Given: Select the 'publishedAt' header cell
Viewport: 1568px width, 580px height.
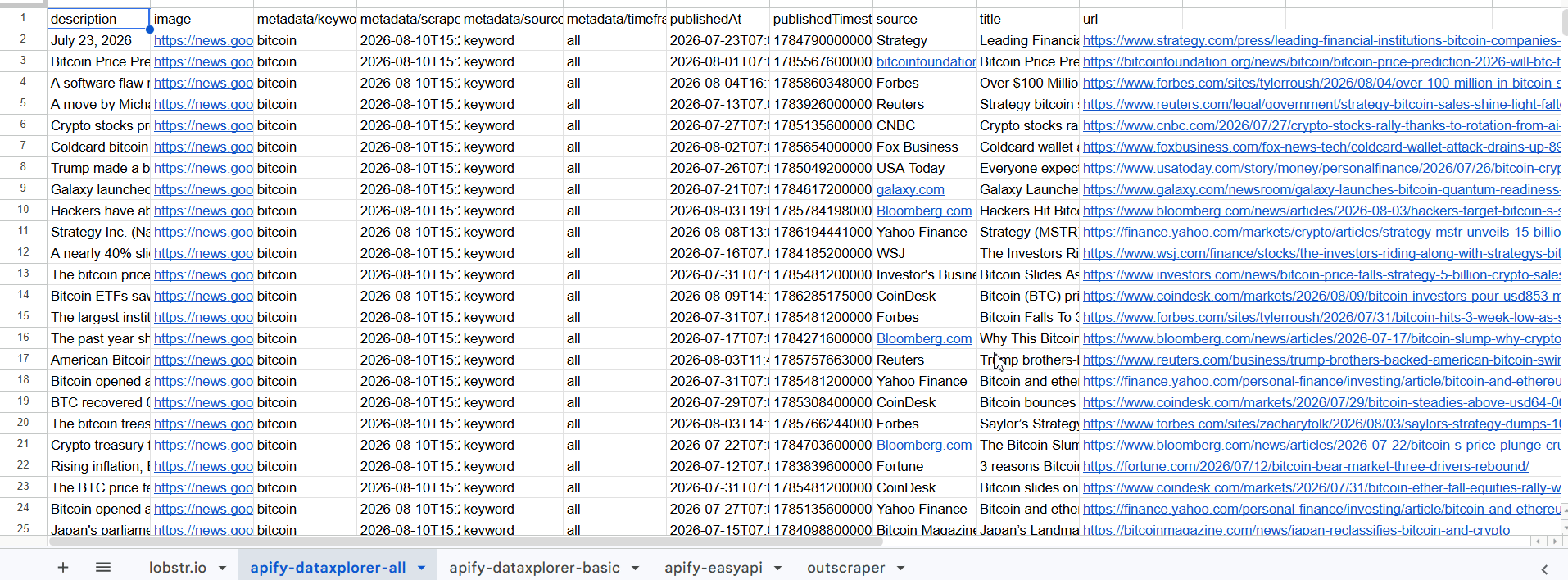Looking at the screenshot, I should (718, 19).
